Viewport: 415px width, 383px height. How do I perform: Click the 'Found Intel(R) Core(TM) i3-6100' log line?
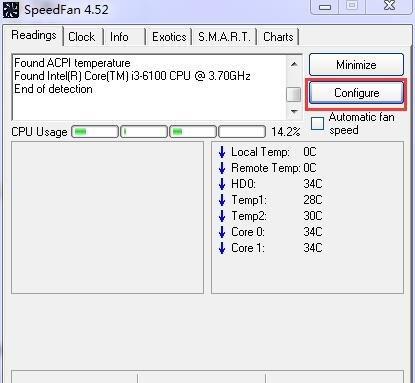(132, 76)
